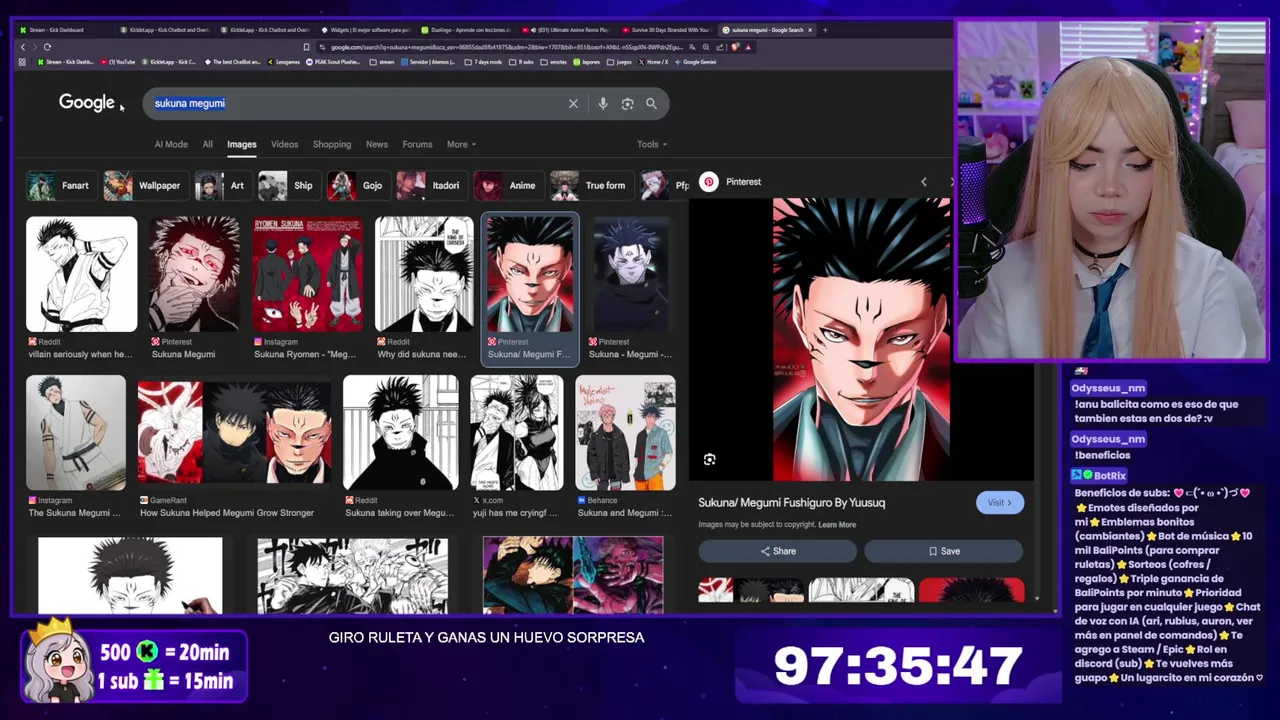Viewport: 1280px width, 720px height.
Task: Apply the Anime filter chip
Action: click(507, 185)
